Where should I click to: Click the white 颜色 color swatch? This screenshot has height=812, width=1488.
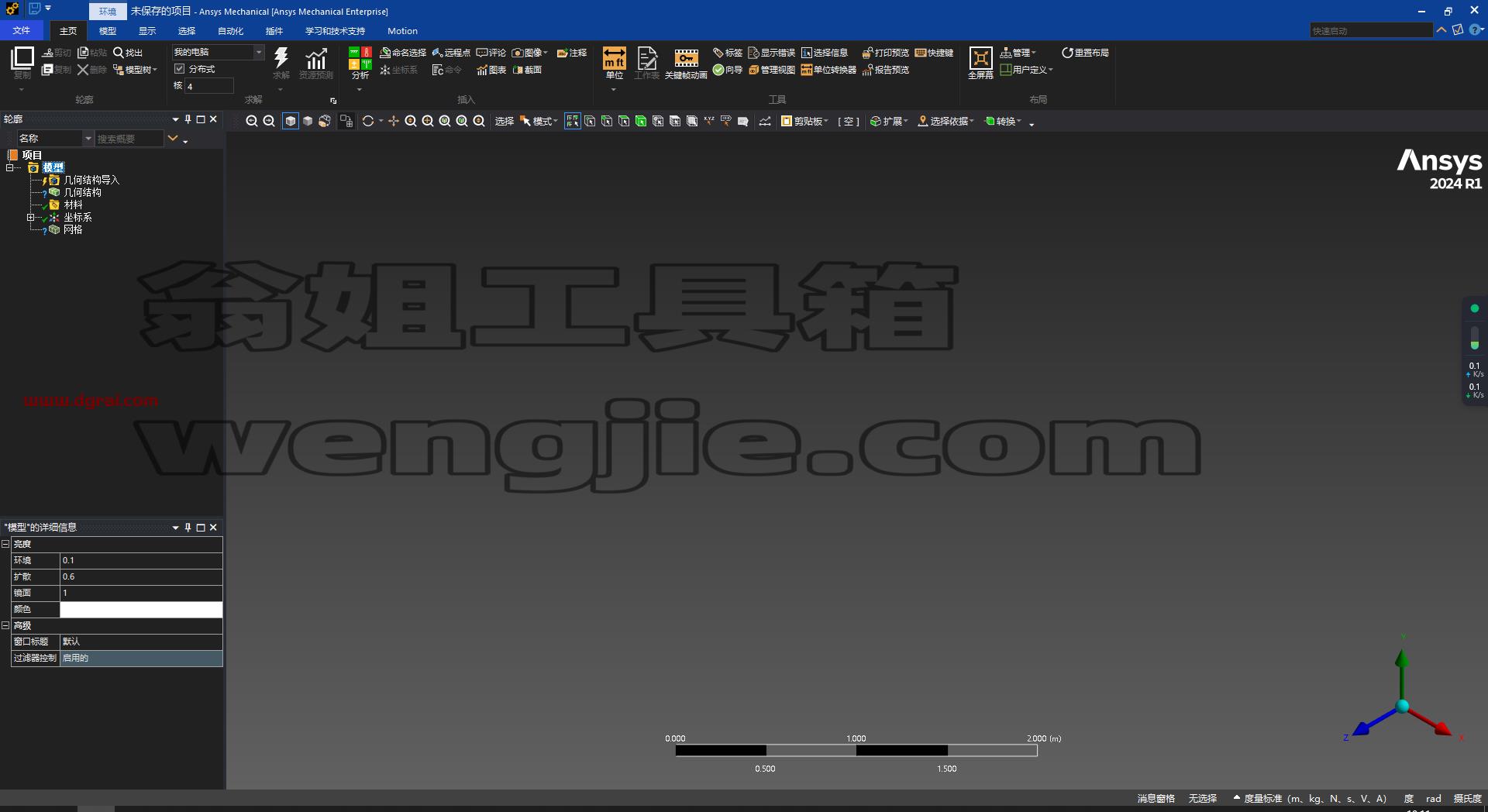pyautogui.click(x=141, y=610)
